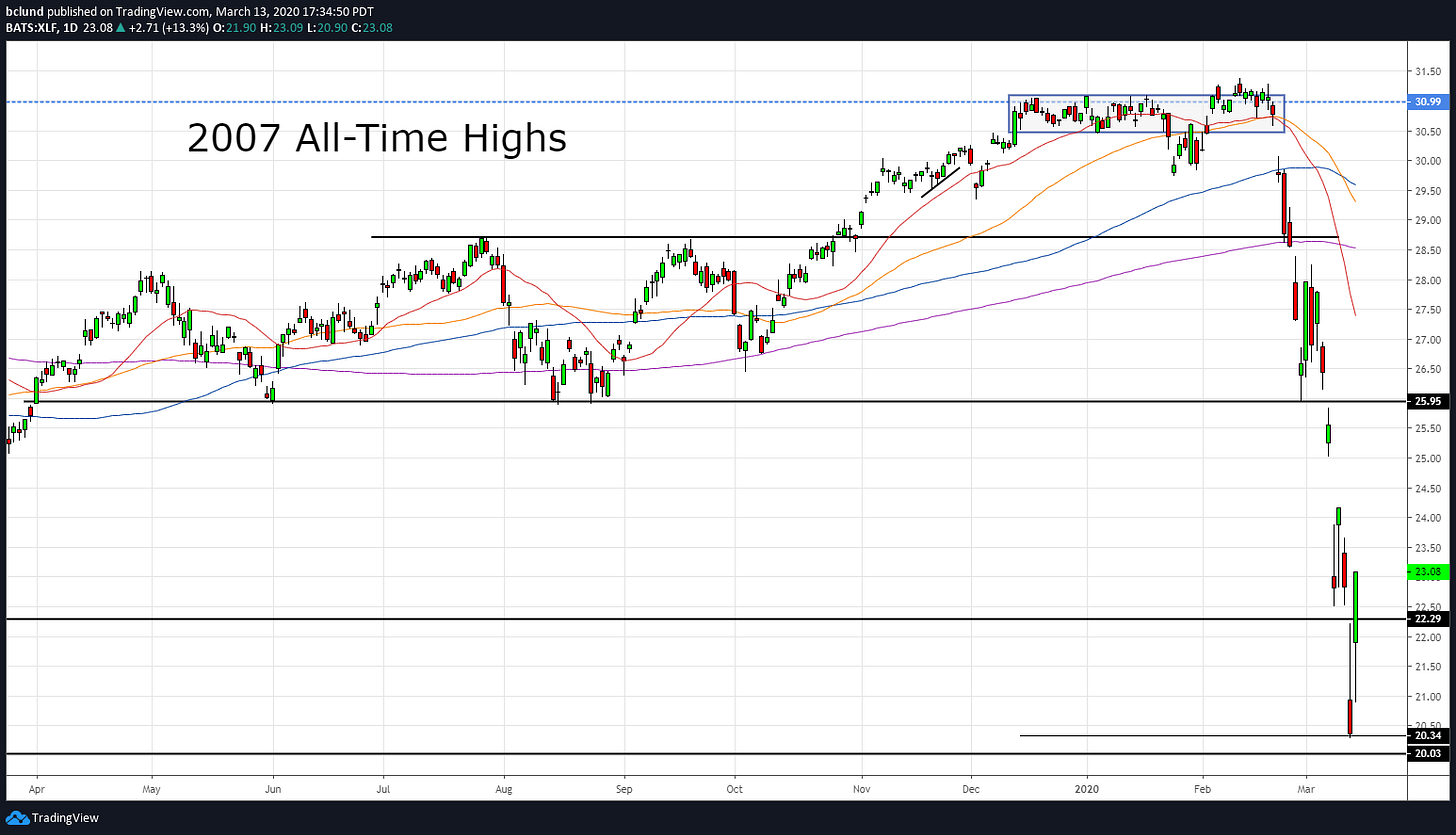Viewport: 1456px width, 835px height.
Task: Click the 30.50 price axis tick
Action: coord(1427,131)
